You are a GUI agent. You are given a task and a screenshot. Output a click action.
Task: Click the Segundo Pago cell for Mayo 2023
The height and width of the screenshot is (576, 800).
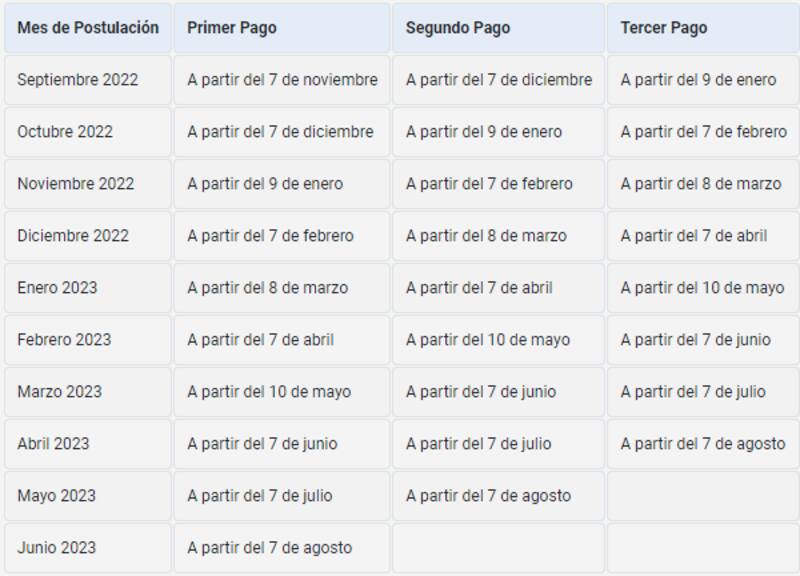click(485, 495)
